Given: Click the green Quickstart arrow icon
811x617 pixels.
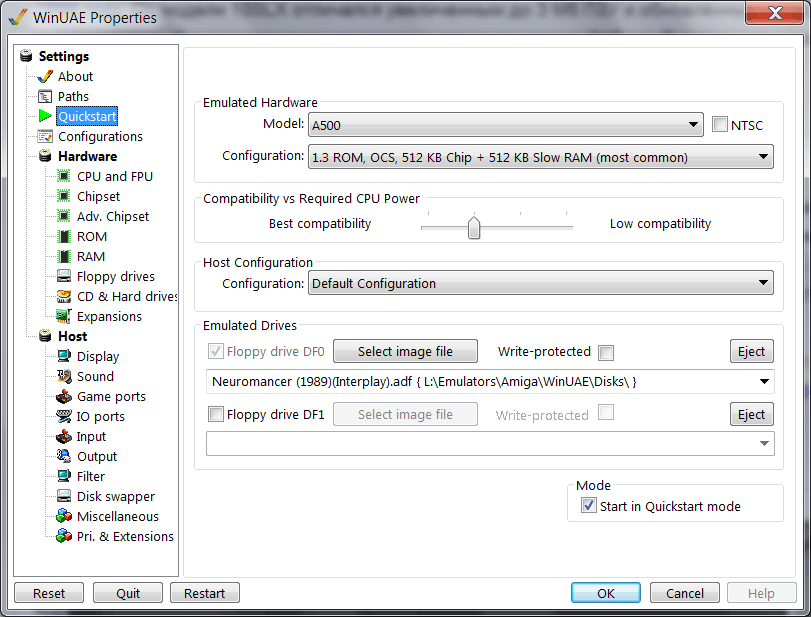Looking at the screenshot, I should pyautogui.click(x=45, y=116).
